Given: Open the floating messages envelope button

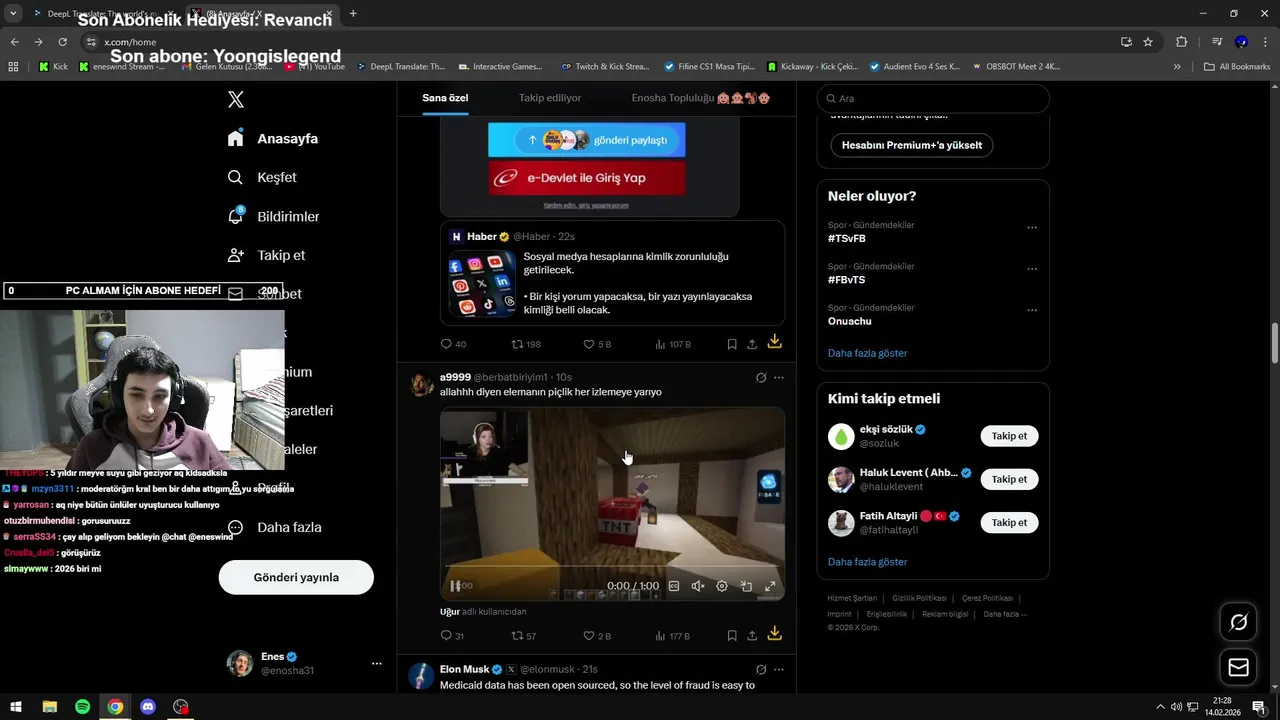Looking at the screenshot, I should click(1238, 667).
